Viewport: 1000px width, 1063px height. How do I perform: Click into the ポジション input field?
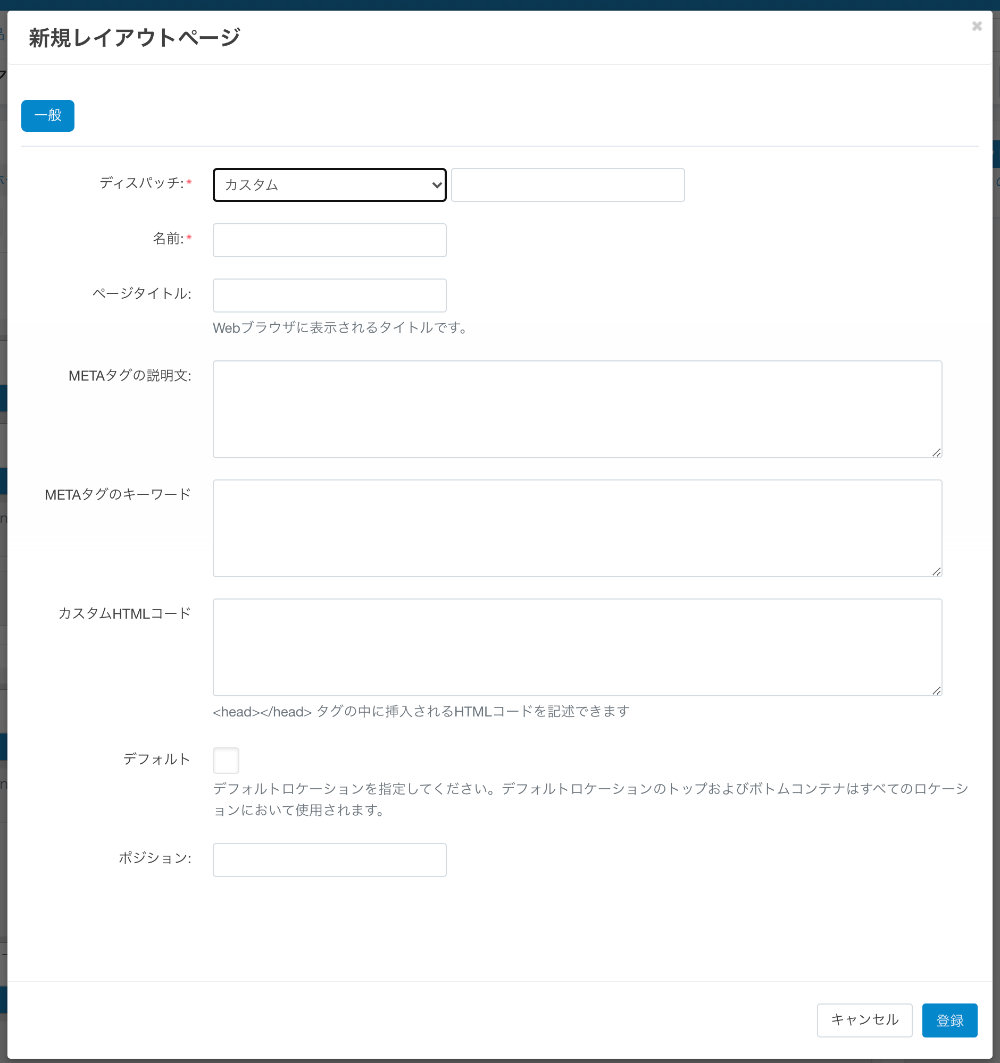coord(329,860)
